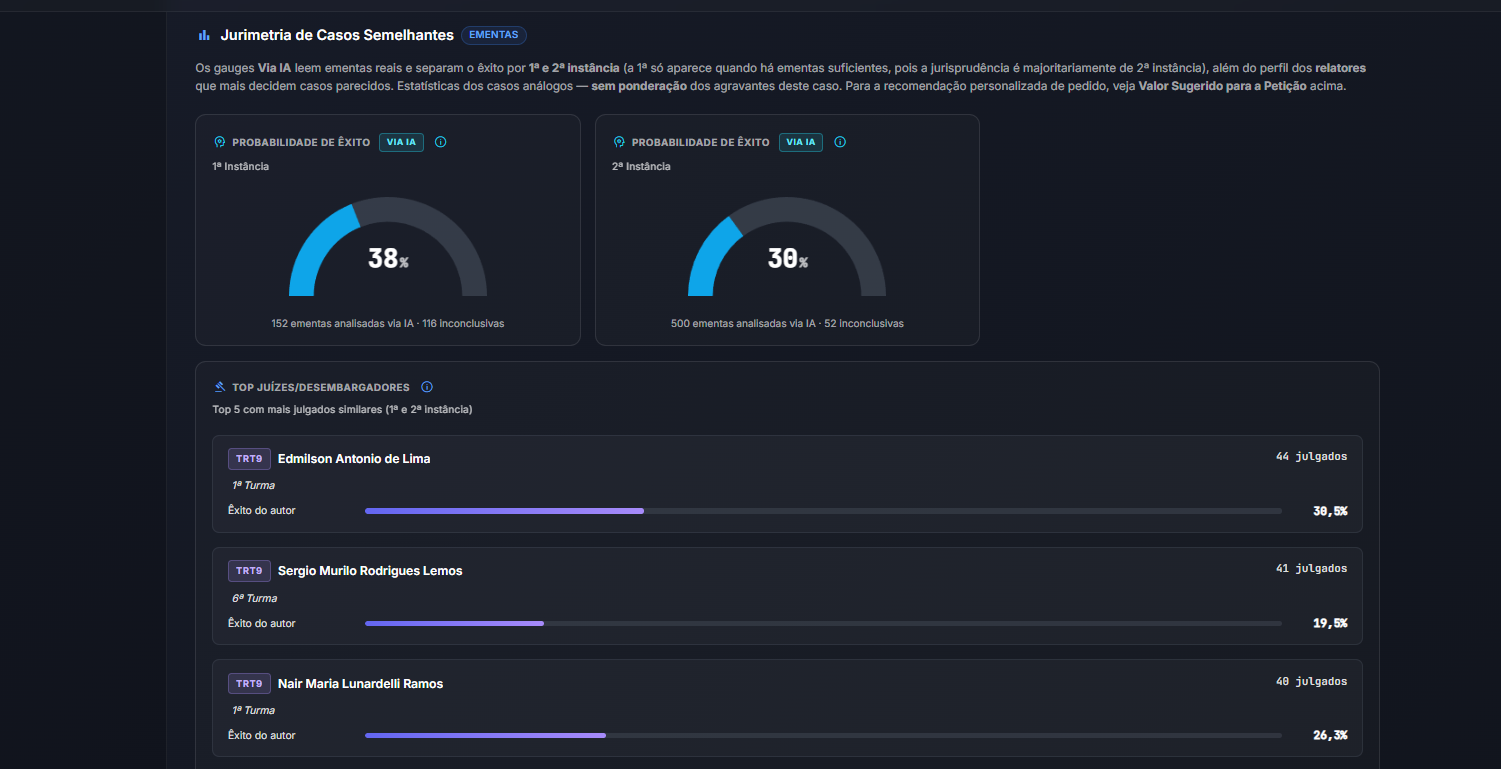The image size is (1501, 769).
Task: Click the 30% success gauge
Action: tap(787, 247)
